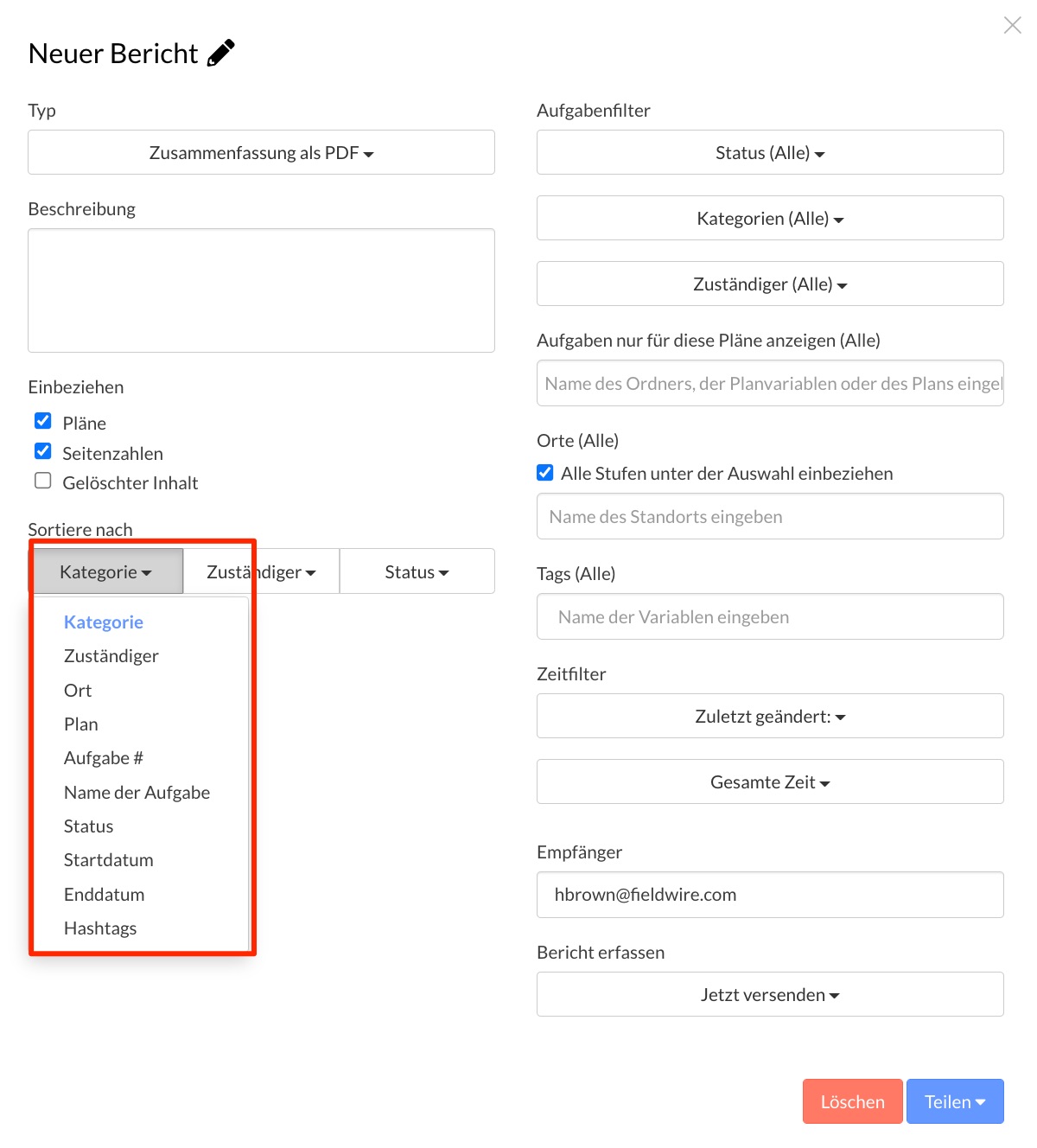Click the plan or folder name input field

[770, 383]
